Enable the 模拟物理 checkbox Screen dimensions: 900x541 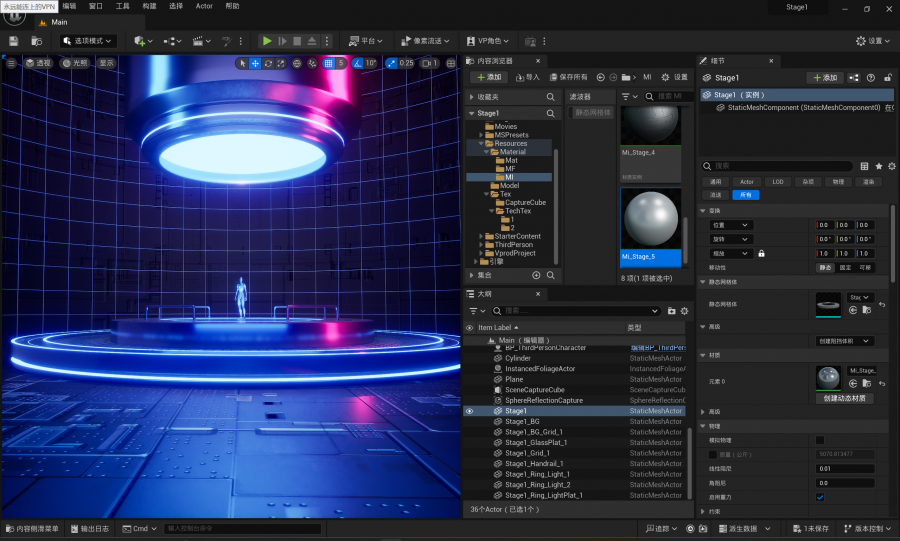click(820, 440)
